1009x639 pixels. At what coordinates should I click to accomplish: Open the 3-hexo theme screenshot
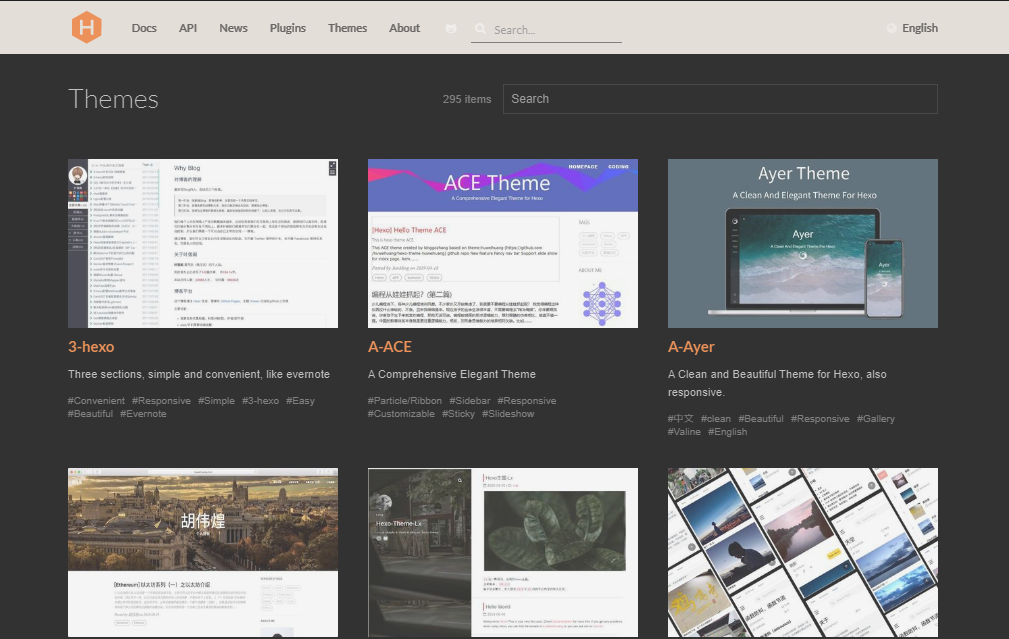[203, 243]
